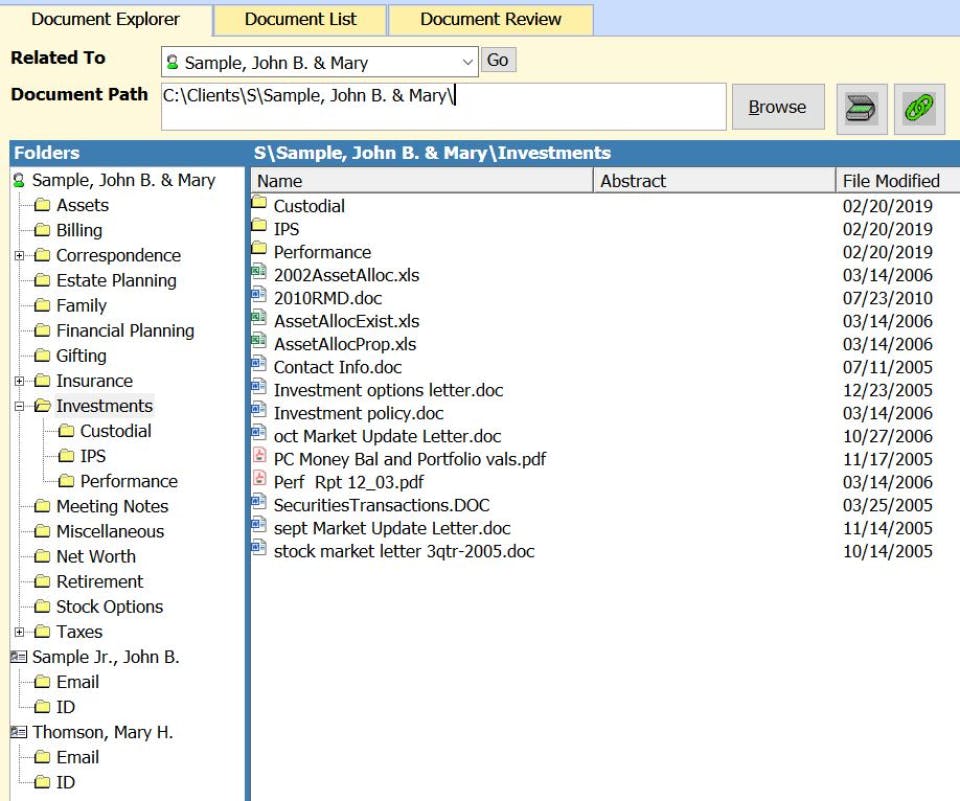Click the Assets folder icon in tree
The width and height of the screenshot is (960, 801).
42,205
